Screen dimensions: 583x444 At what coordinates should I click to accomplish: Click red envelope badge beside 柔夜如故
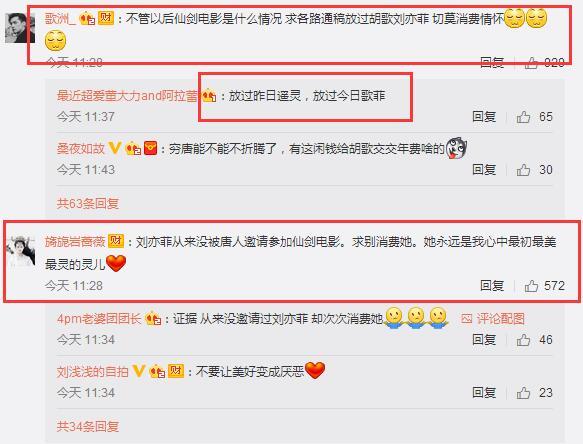coord(151,148)
